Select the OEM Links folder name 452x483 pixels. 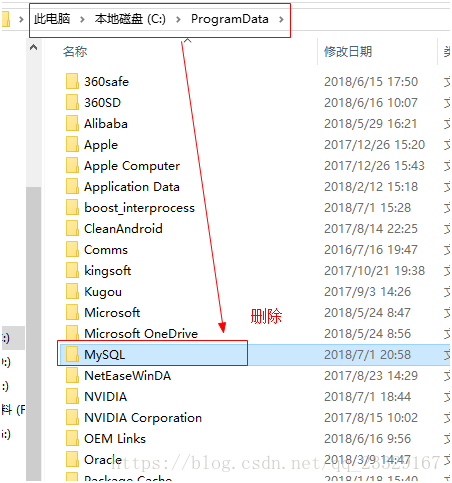[115, 439]
